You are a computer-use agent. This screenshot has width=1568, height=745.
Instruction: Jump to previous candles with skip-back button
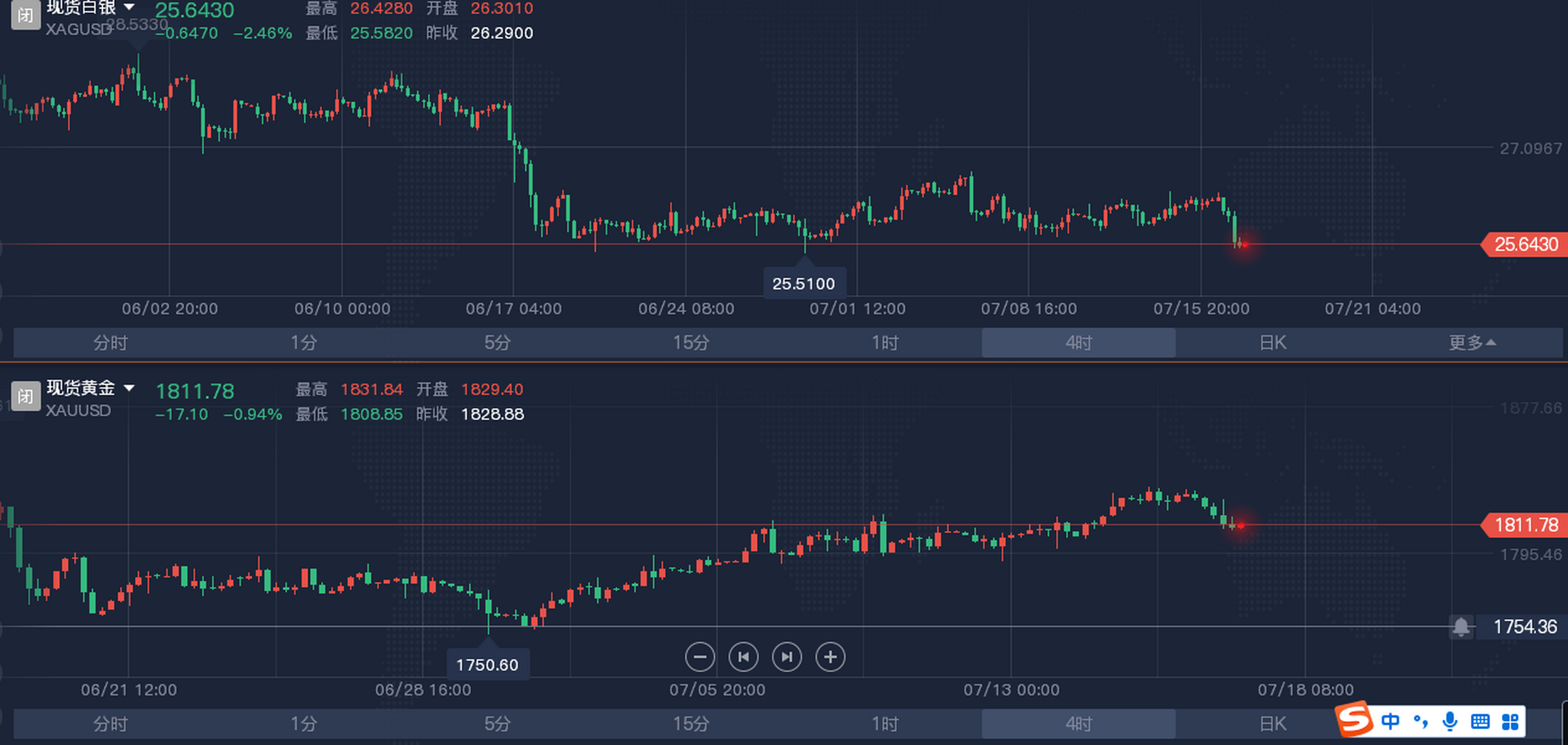[x=743, y=657]
